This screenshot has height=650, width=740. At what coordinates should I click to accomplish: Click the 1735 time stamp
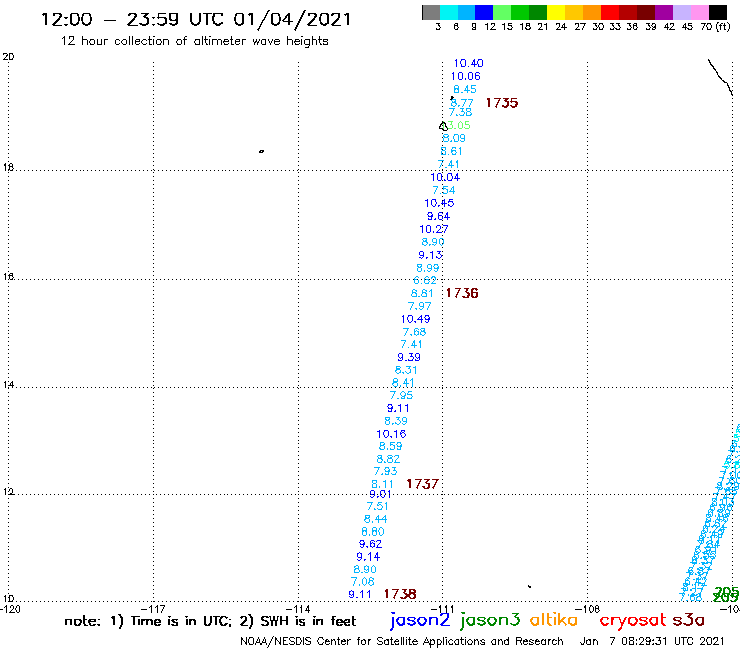(x=502, y=103)
